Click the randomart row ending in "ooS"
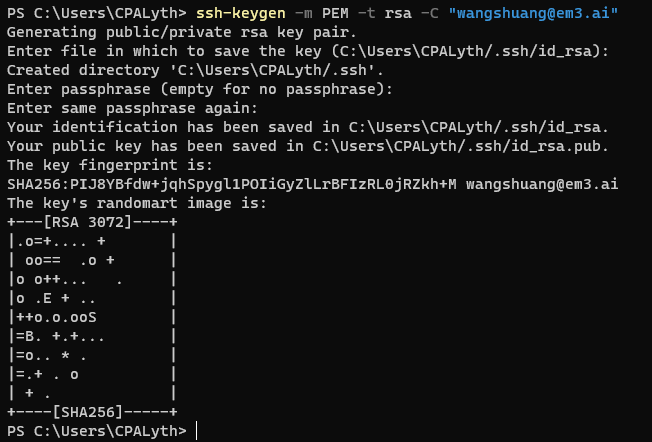Image resolution: width=652 pixels, height=442 pixels. [x=92, y=318]
